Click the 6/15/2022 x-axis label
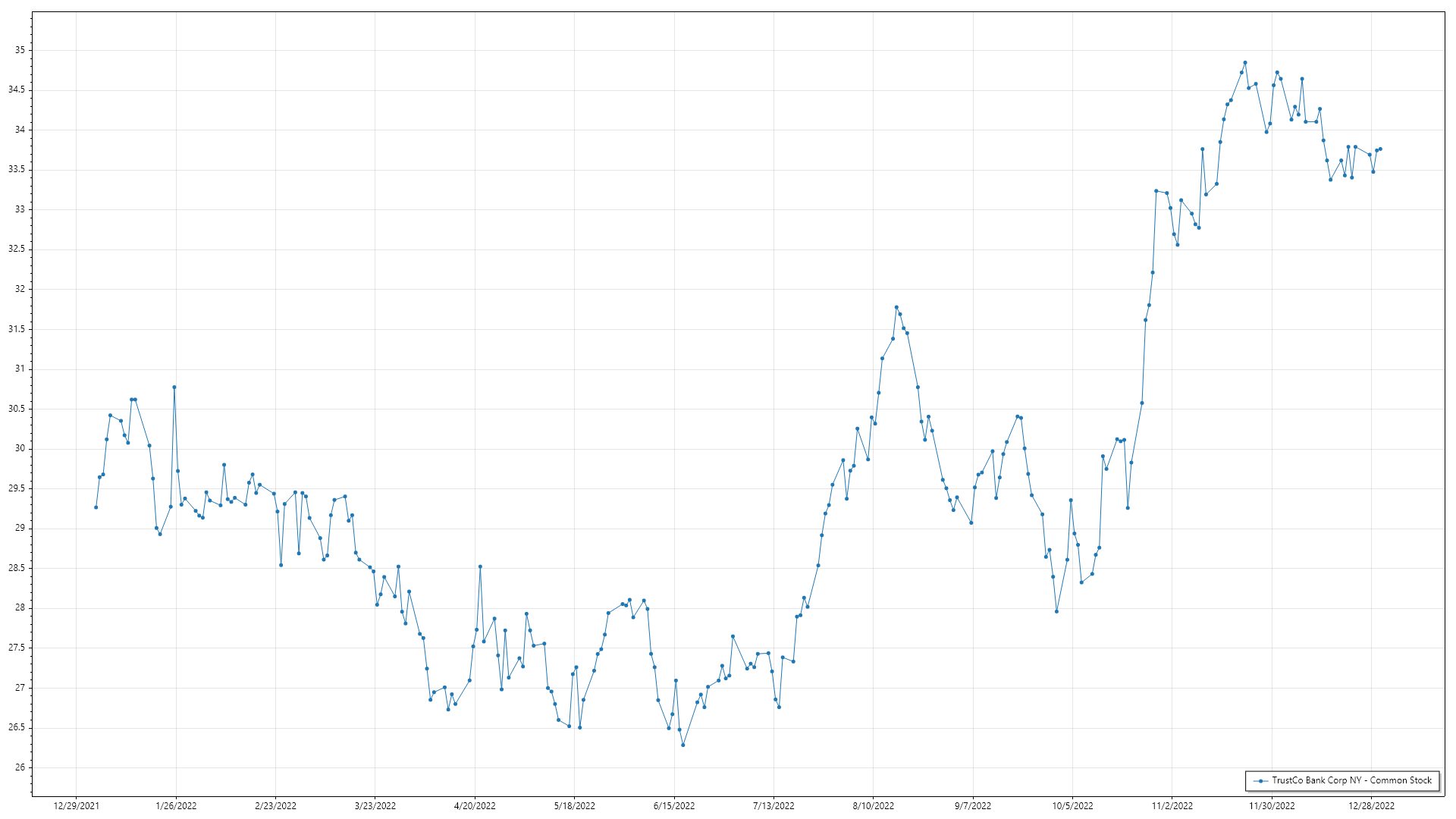This screenshot has height=819, width=1456. (674, 805)
